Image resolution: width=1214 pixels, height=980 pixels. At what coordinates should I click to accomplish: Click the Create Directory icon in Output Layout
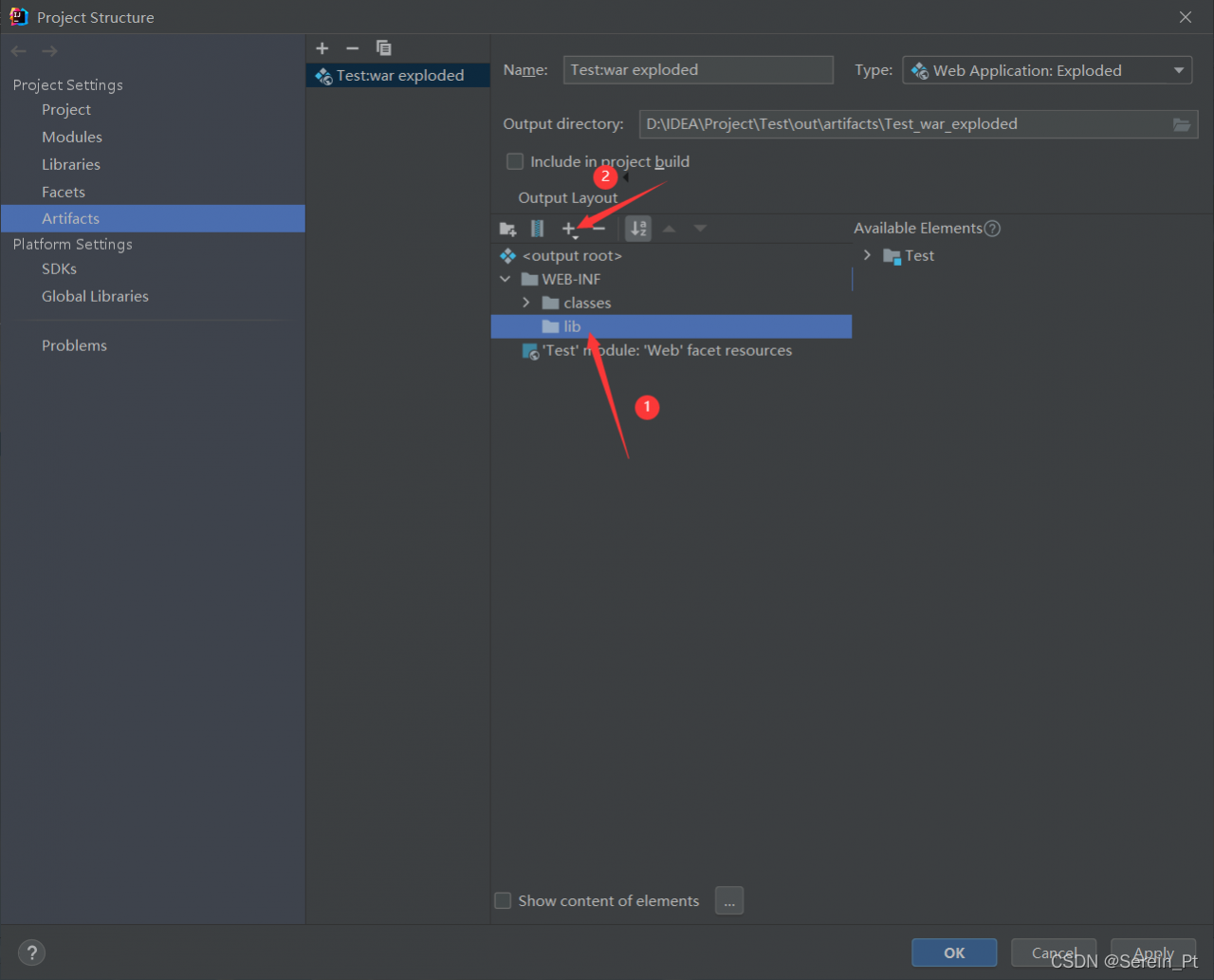coord(507,229)
